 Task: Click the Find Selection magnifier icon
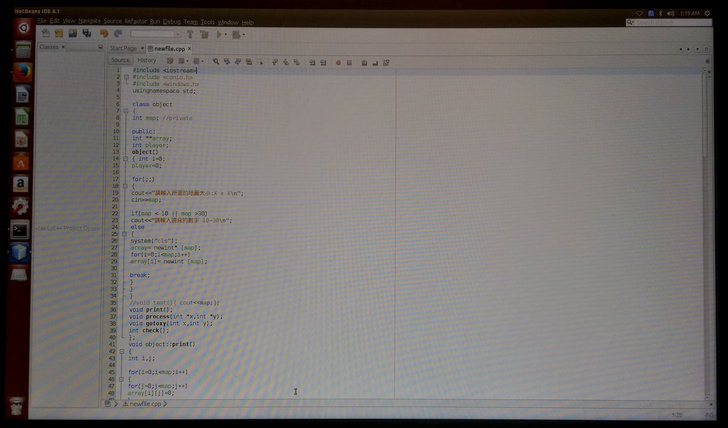pos(216,62)
